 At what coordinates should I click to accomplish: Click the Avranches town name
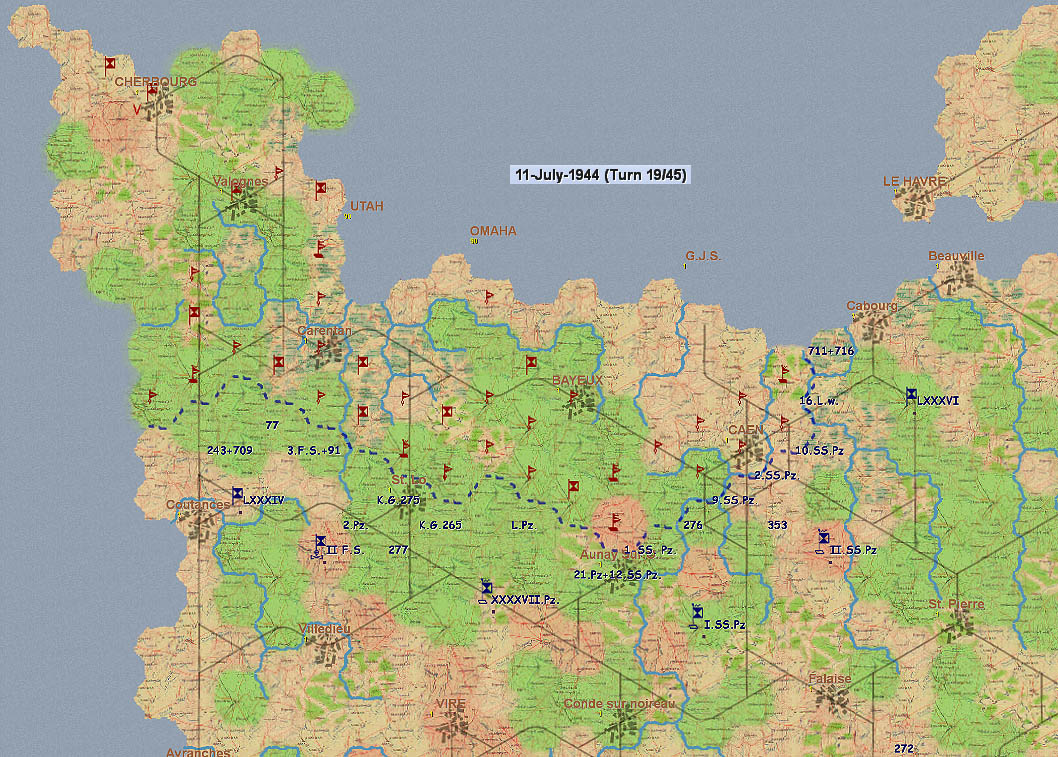pos(198,752)
